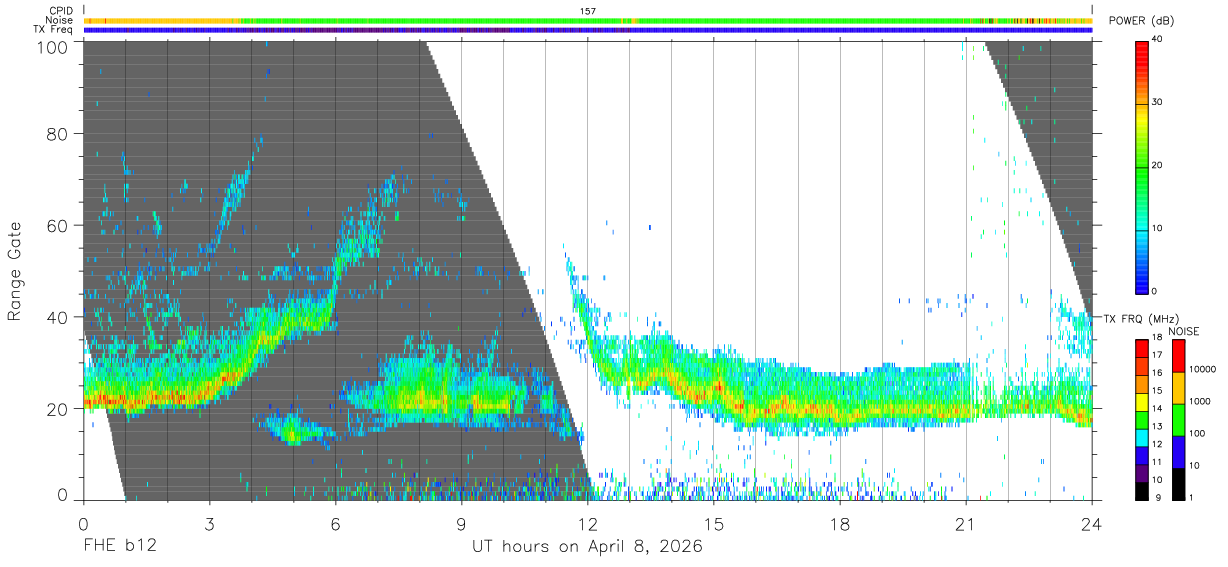Click the blue TX Freq time strip
The width and height of the screenshot is (1228, 567).
[x=587, y=30]
